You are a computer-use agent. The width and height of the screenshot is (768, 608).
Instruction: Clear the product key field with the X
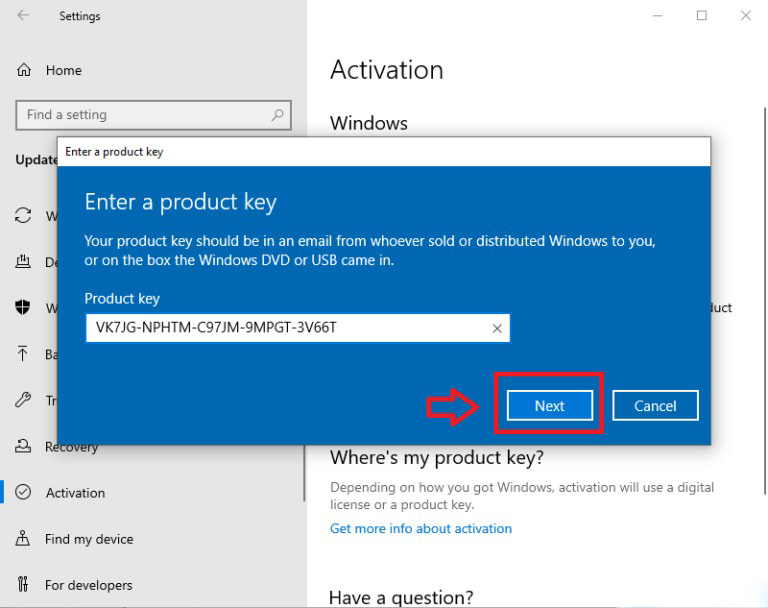[x=497, y=328]
